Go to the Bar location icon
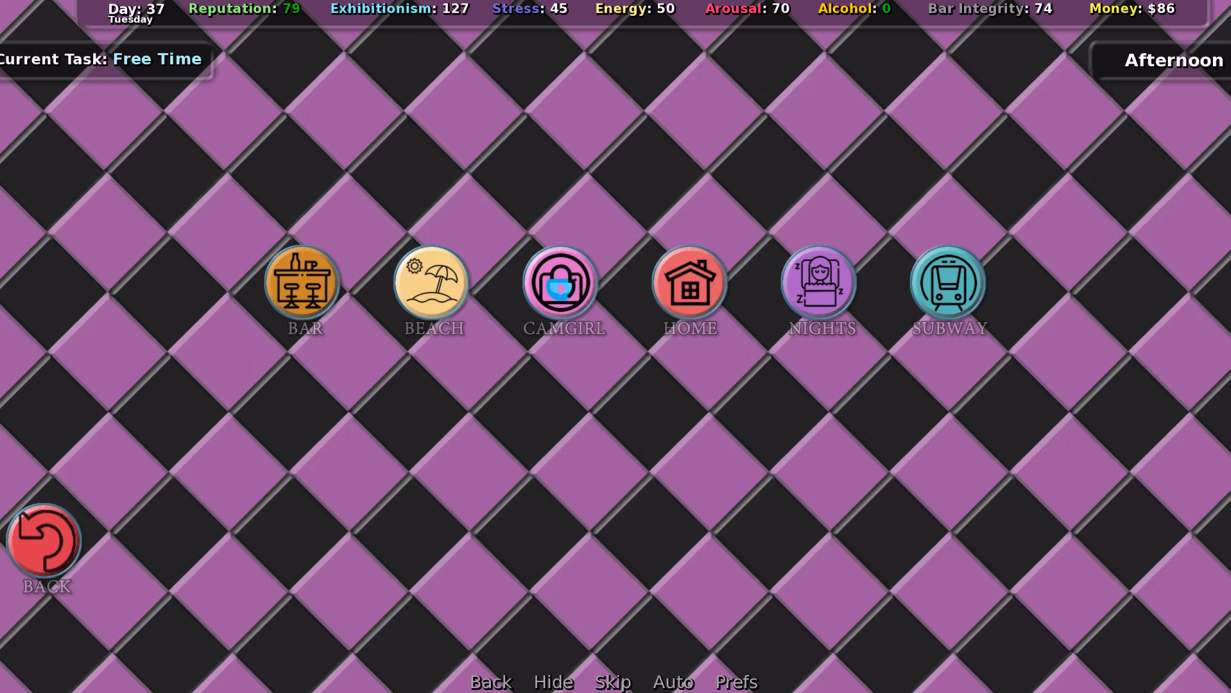The image size is (1231, 693). 303,283
